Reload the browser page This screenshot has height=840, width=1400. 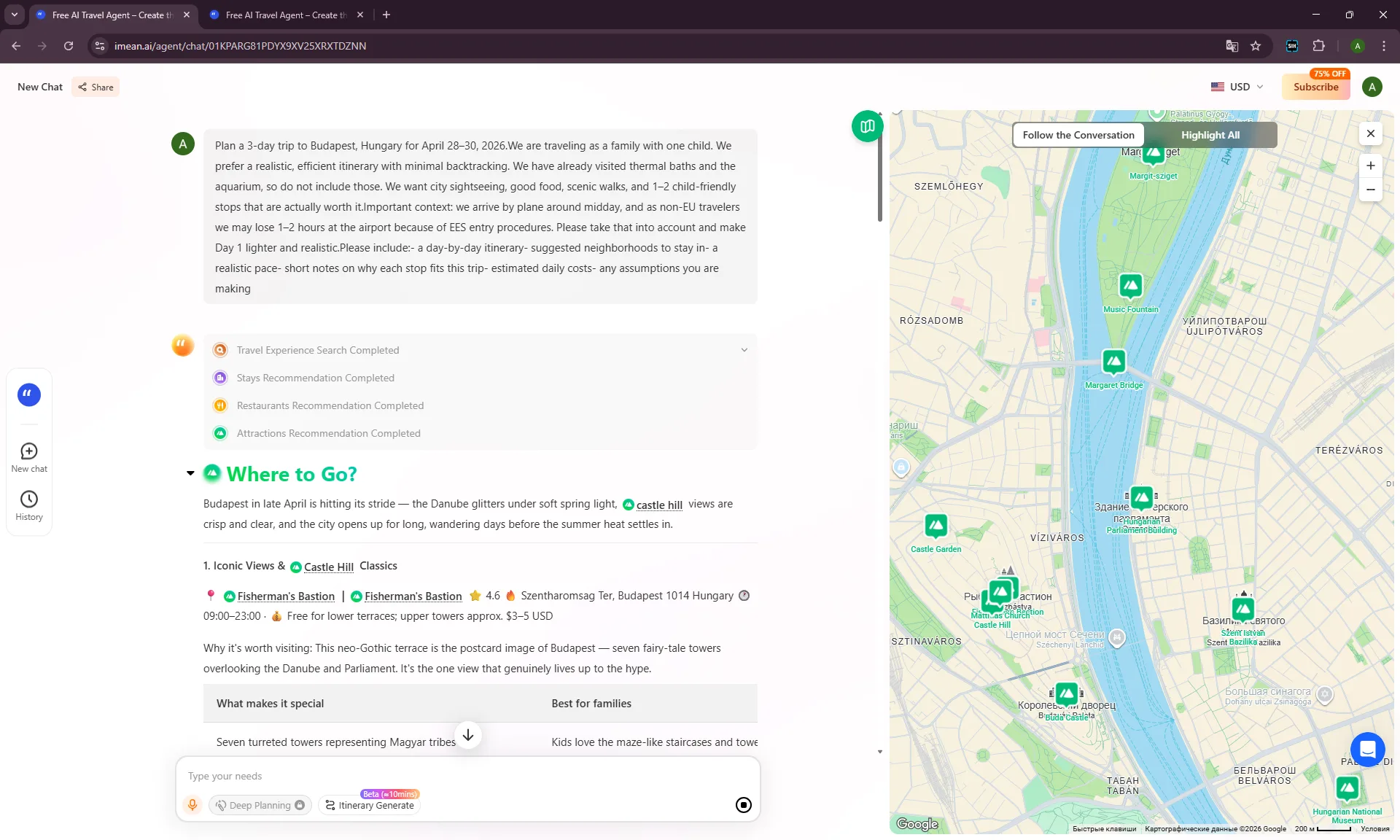point(69,46)
